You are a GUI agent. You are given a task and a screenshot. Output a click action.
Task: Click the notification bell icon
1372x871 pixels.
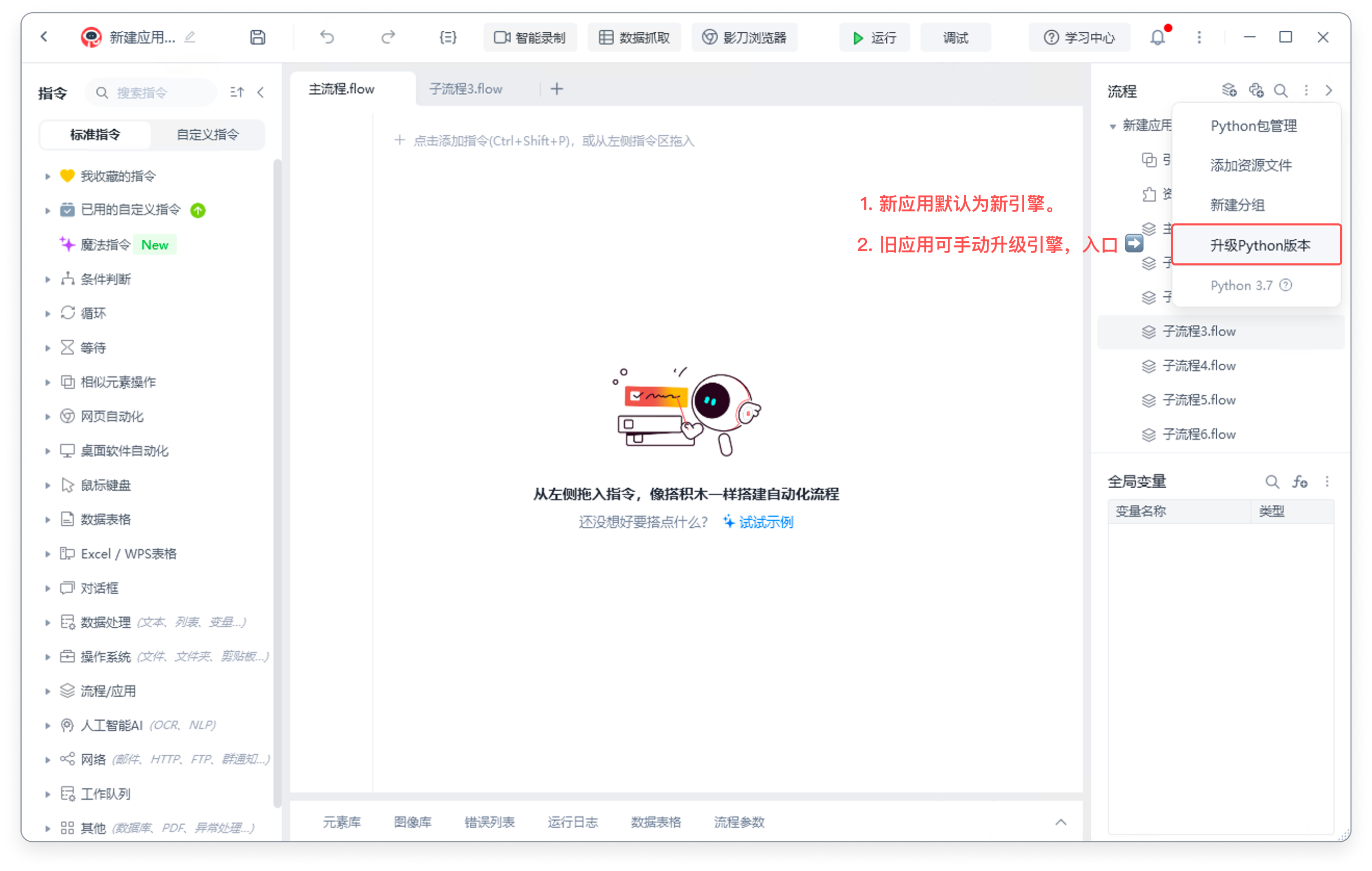(x=1157, y=37)
